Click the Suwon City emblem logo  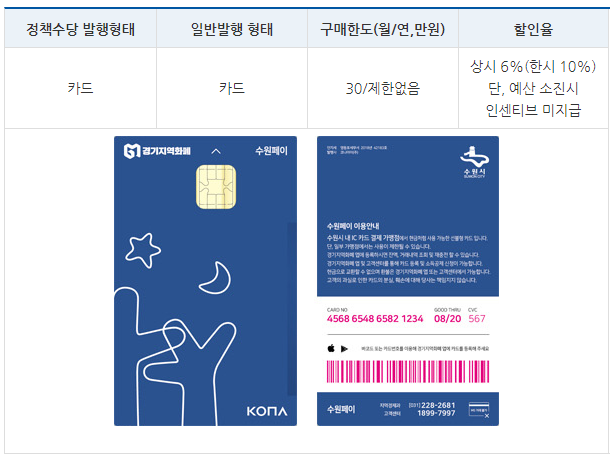tap(474, 162)
